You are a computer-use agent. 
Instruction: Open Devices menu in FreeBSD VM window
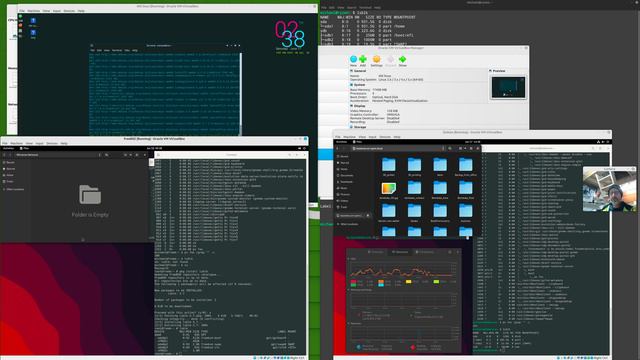[52, 143]
